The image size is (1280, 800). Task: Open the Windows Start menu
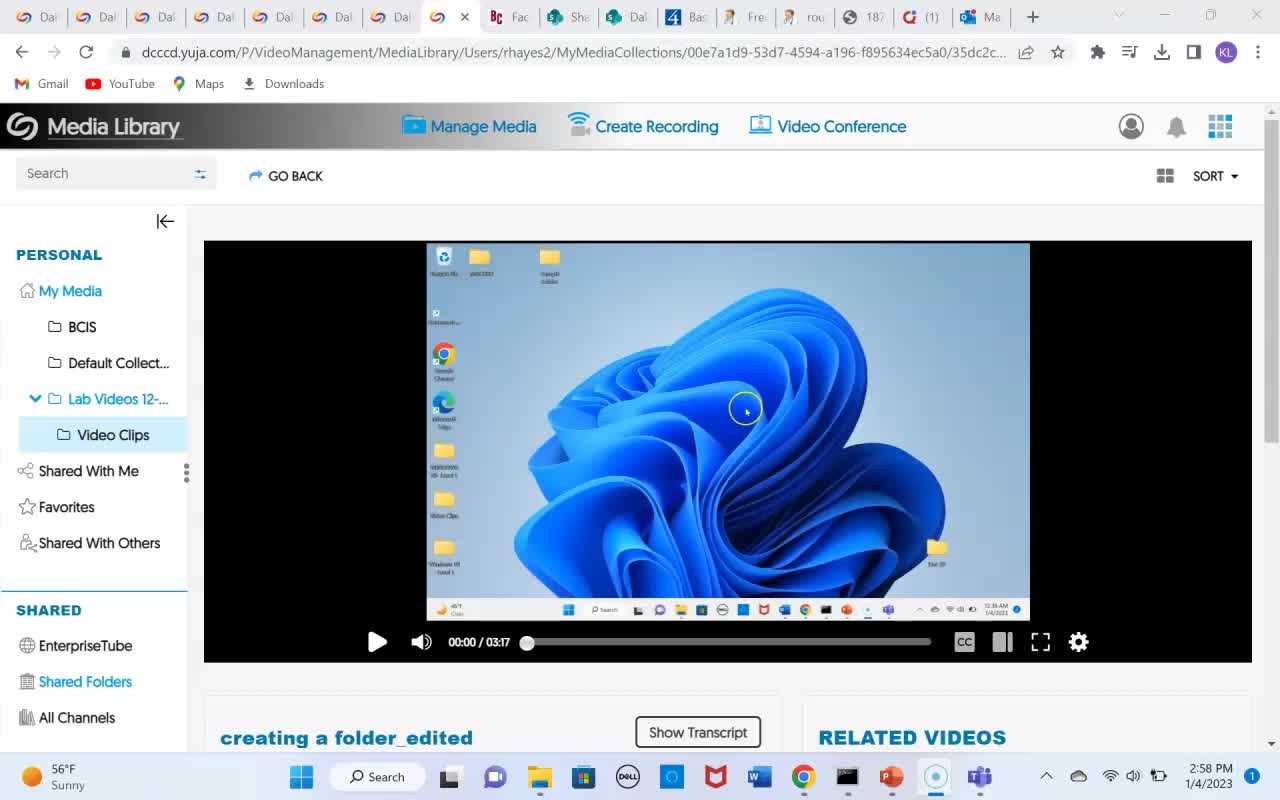[x=301, y=777]
